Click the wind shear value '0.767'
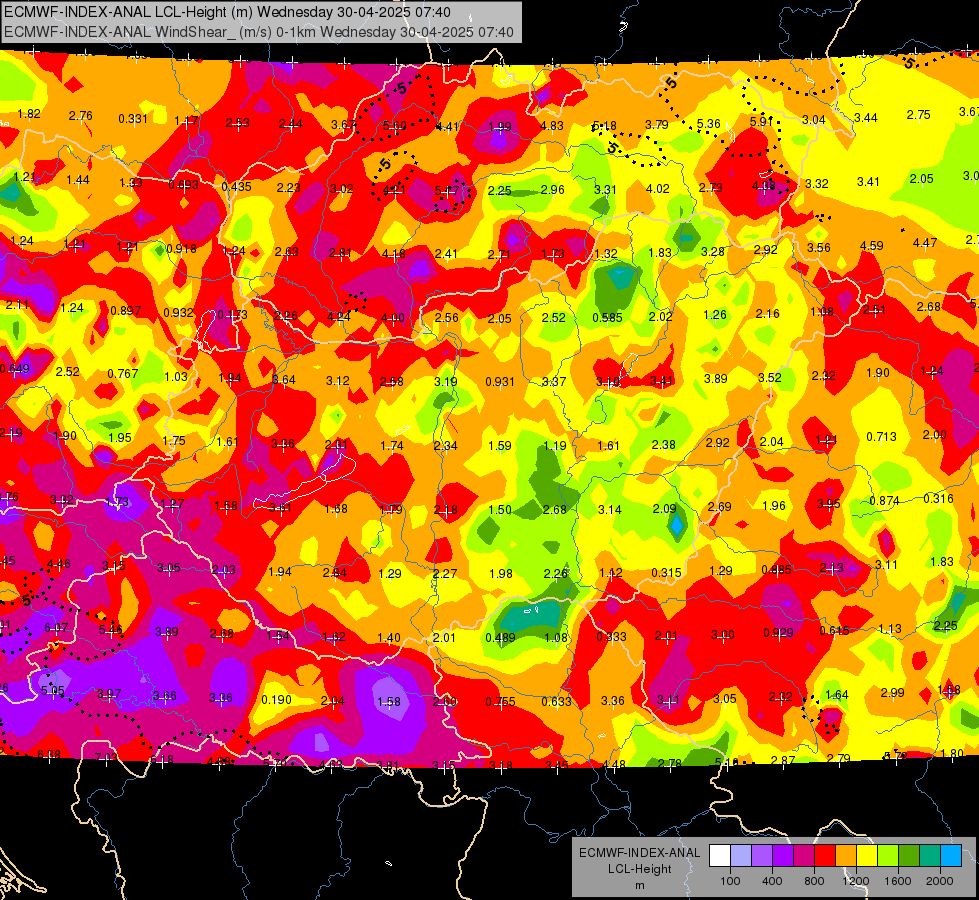979x900 pixels. pos(123,373)
